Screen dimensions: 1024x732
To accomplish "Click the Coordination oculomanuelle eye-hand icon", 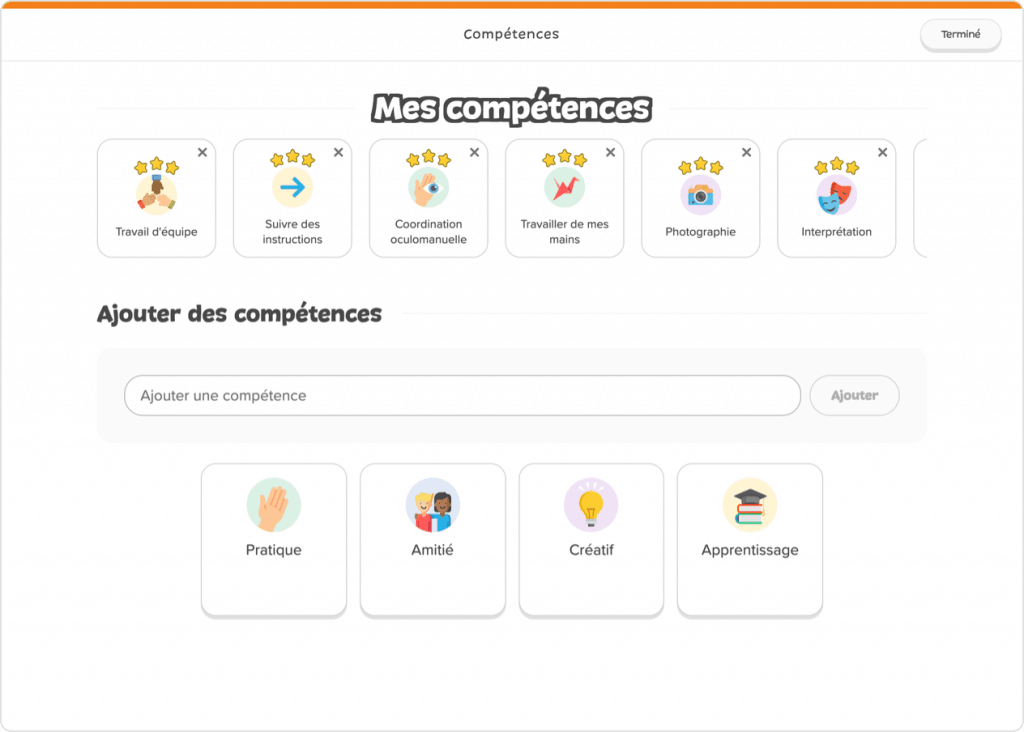I will click(428, 187).
